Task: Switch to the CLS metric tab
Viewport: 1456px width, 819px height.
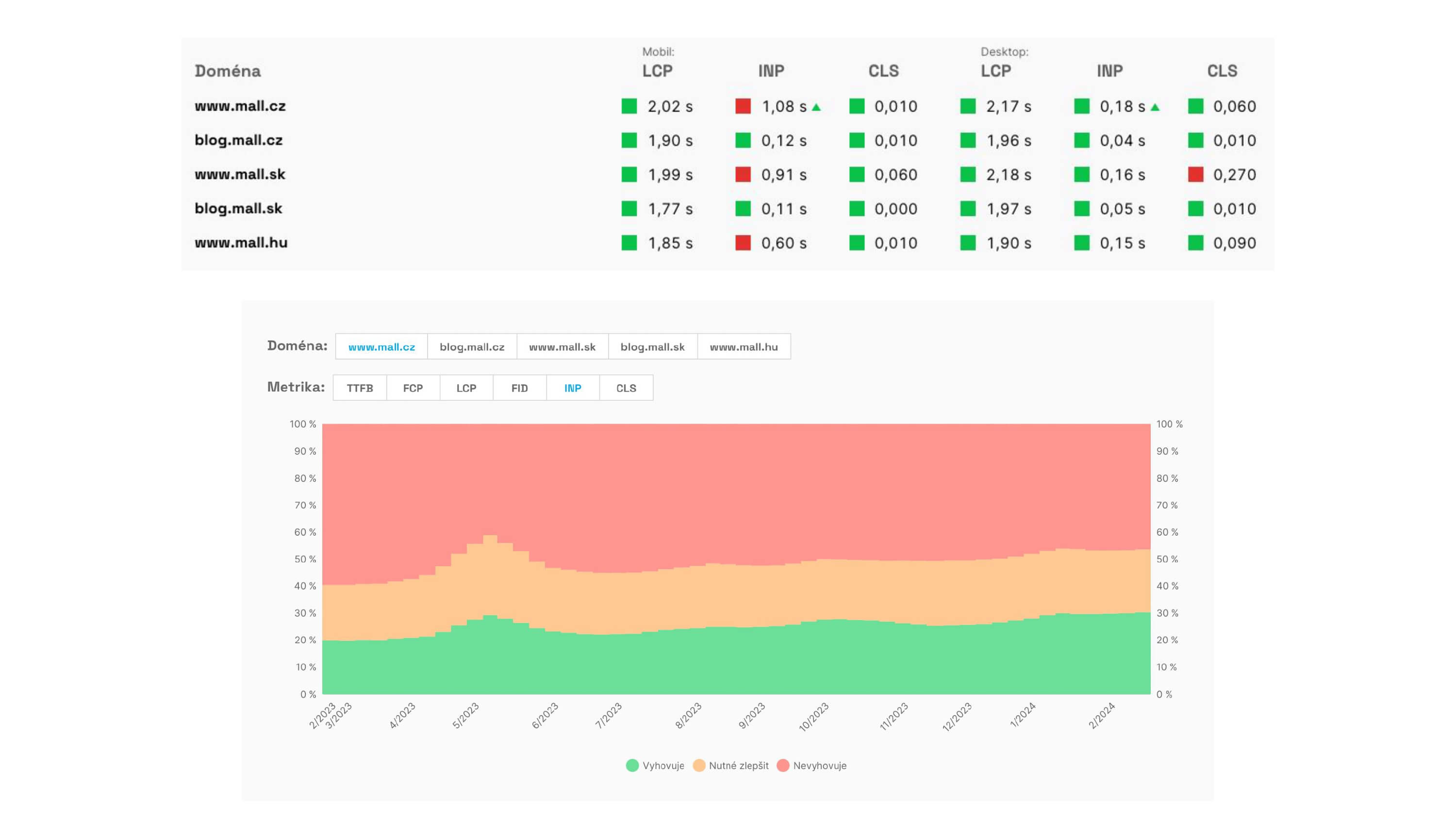Action: coord(625,388)
